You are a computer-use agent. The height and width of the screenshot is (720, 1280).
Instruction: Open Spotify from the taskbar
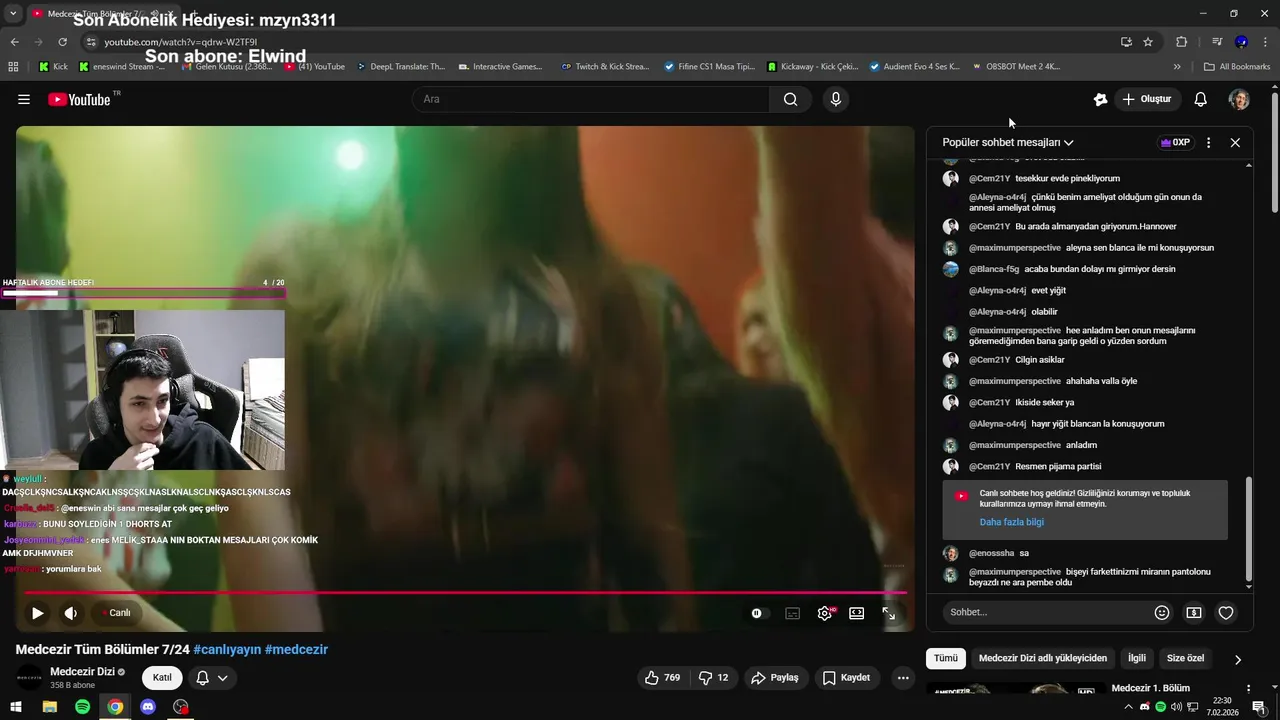click(82, 707)
